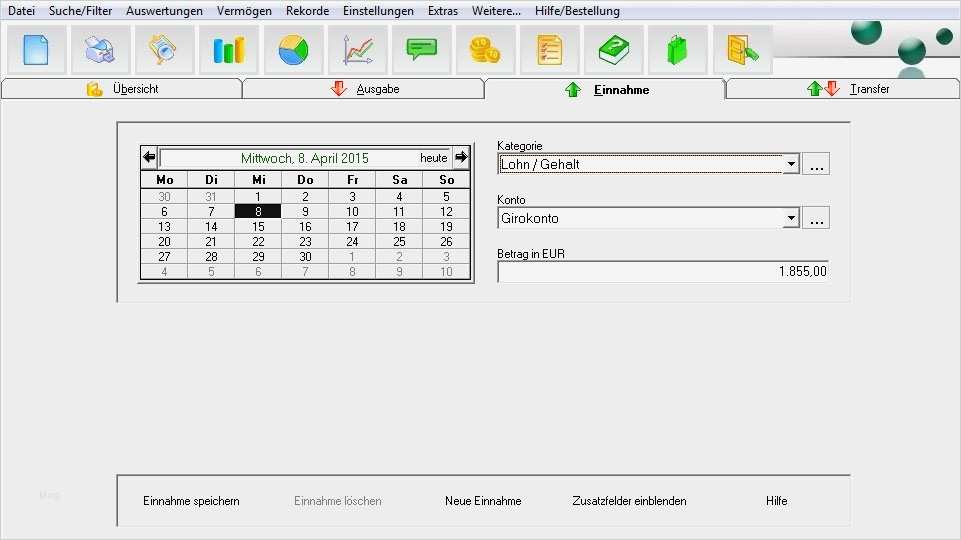The height and width of the screenshot is (540, 961).
Task: Go to next day with right arrow
Action: (461, 158)
